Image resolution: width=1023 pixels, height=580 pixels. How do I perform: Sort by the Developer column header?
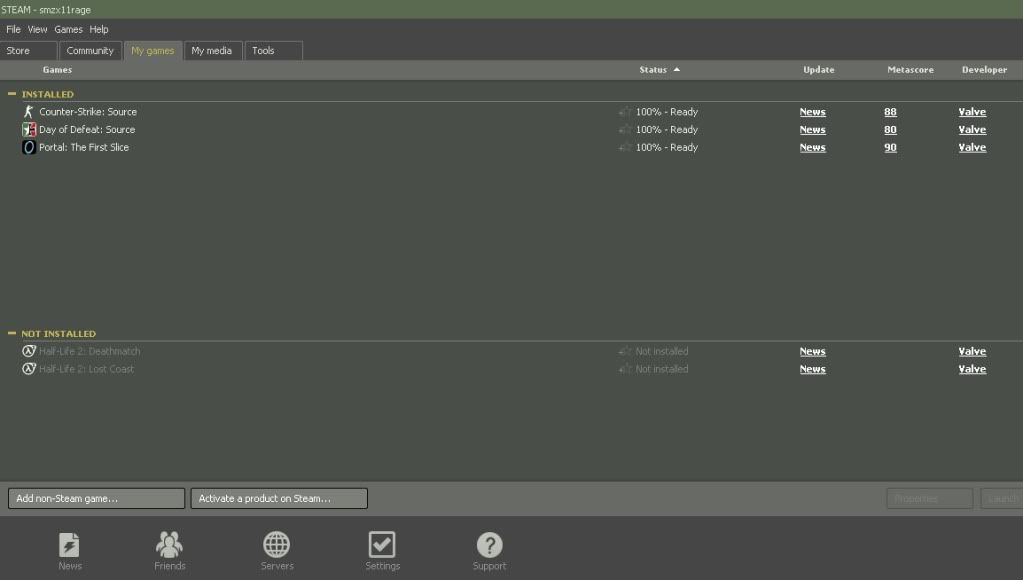[x=985, y=70]
